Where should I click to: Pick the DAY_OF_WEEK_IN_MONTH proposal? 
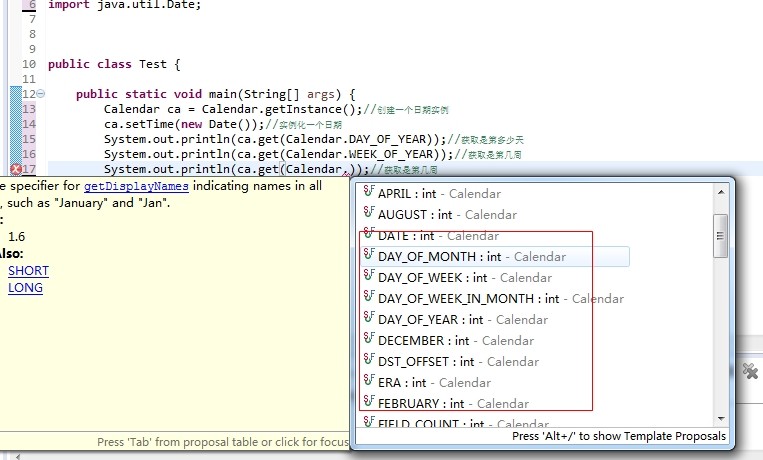pos(500,298)
